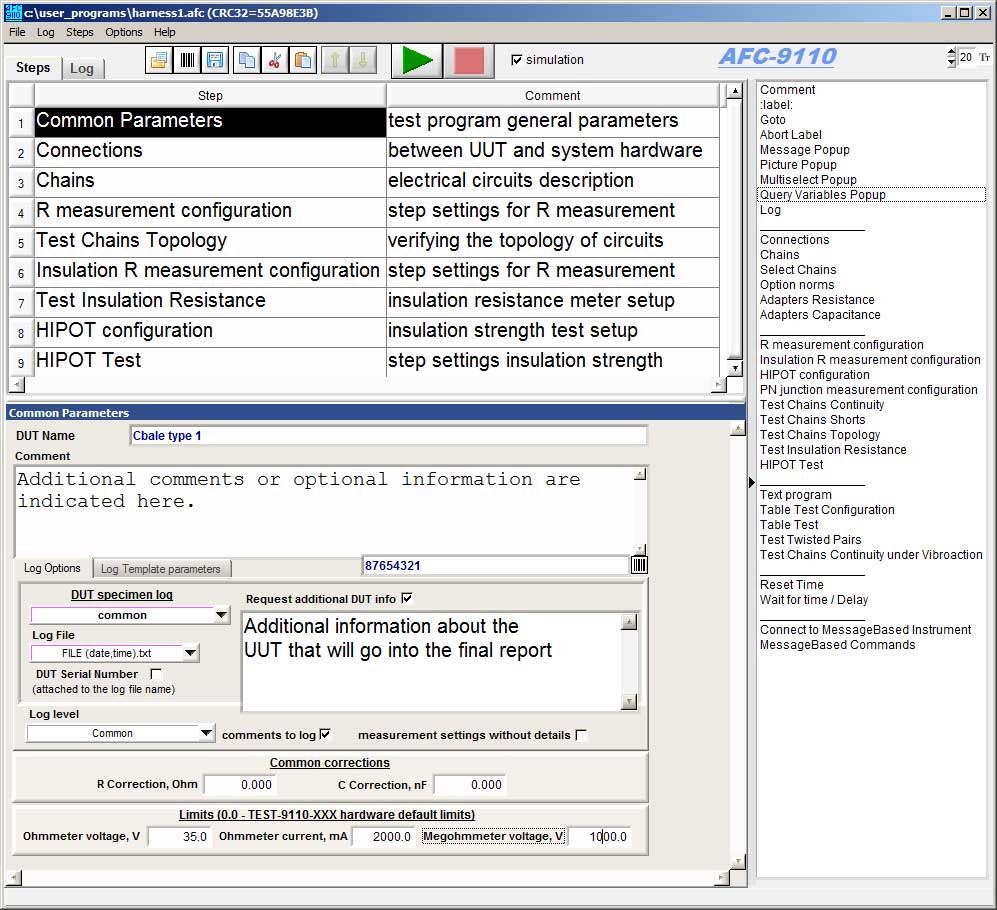Enable measurement settings without details checkbox
Image resolution: width=997 pixels, height=910 pixels.
point(581,734)
